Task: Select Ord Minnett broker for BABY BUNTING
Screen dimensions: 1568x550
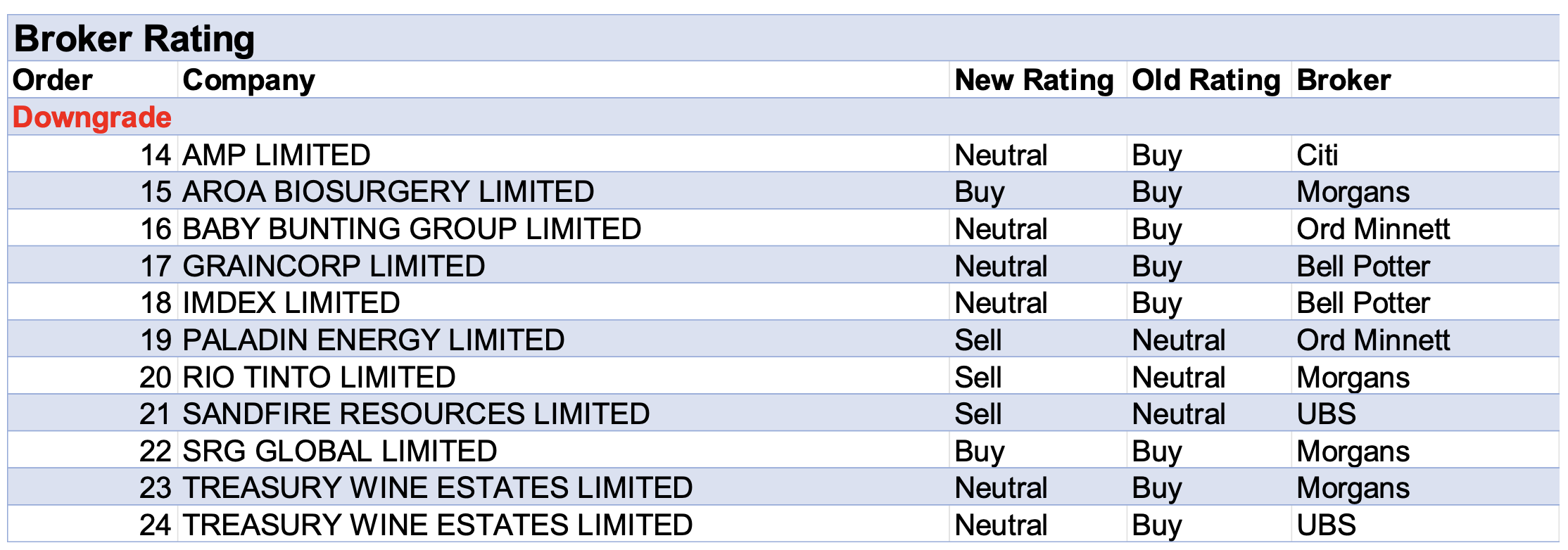Action: pos(1372,229)
